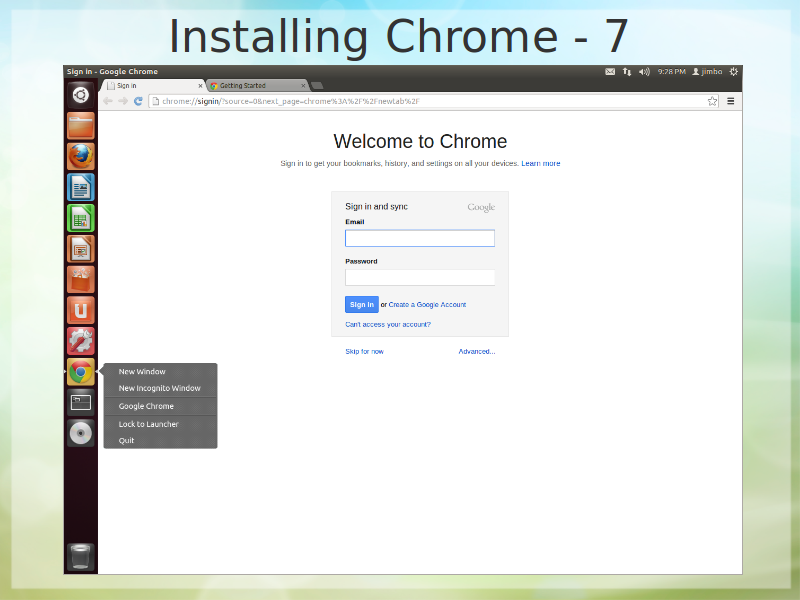Open the window switcher launcher icon
Viewport: 800px width, 600px height.
pyautogui.click(x=81, y=403)
